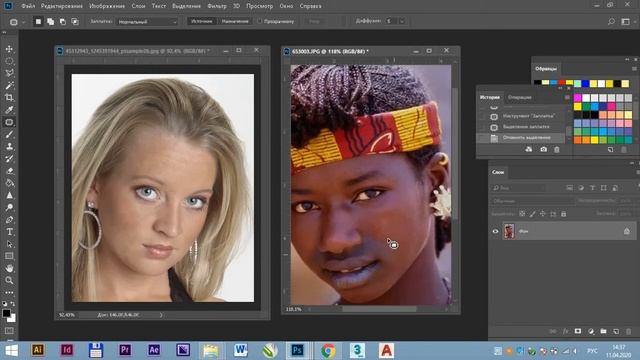Pick the blue swatch in top swatches row
Screen dimensions: 640x360
pyautogui.click(x=585, y=84)
